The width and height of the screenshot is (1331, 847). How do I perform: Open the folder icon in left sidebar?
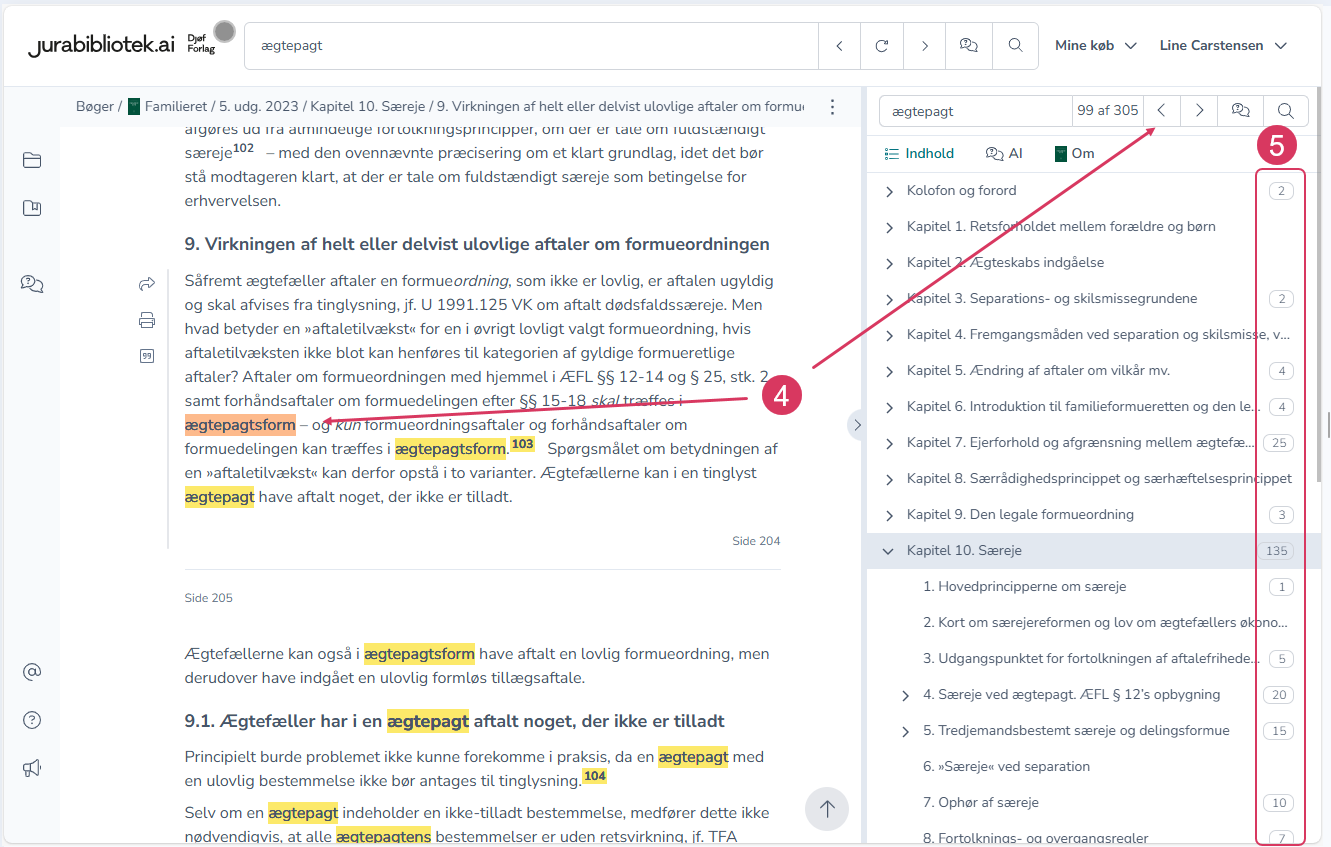32,160
